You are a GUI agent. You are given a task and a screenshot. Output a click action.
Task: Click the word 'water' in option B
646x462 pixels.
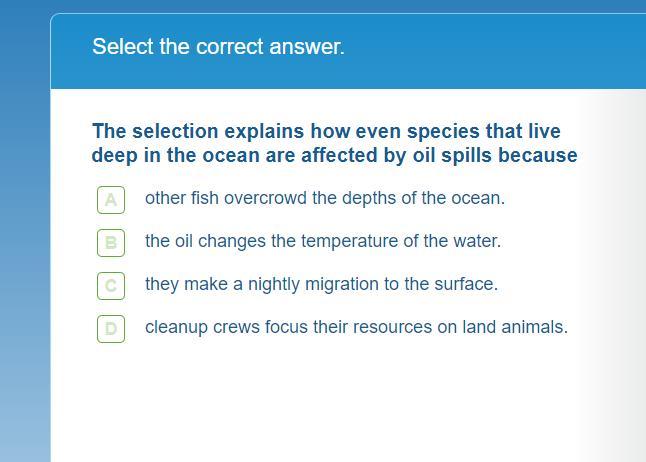476,241
